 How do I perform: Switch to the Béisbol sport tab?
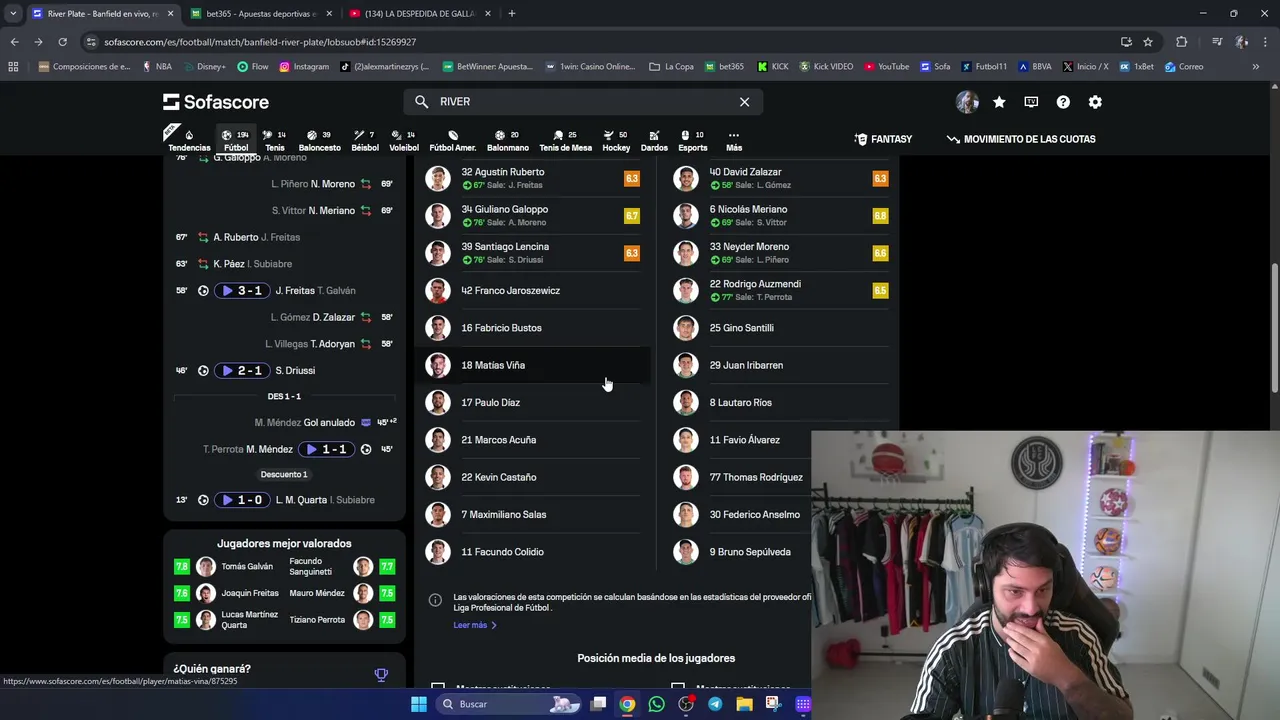coord(365,140)
